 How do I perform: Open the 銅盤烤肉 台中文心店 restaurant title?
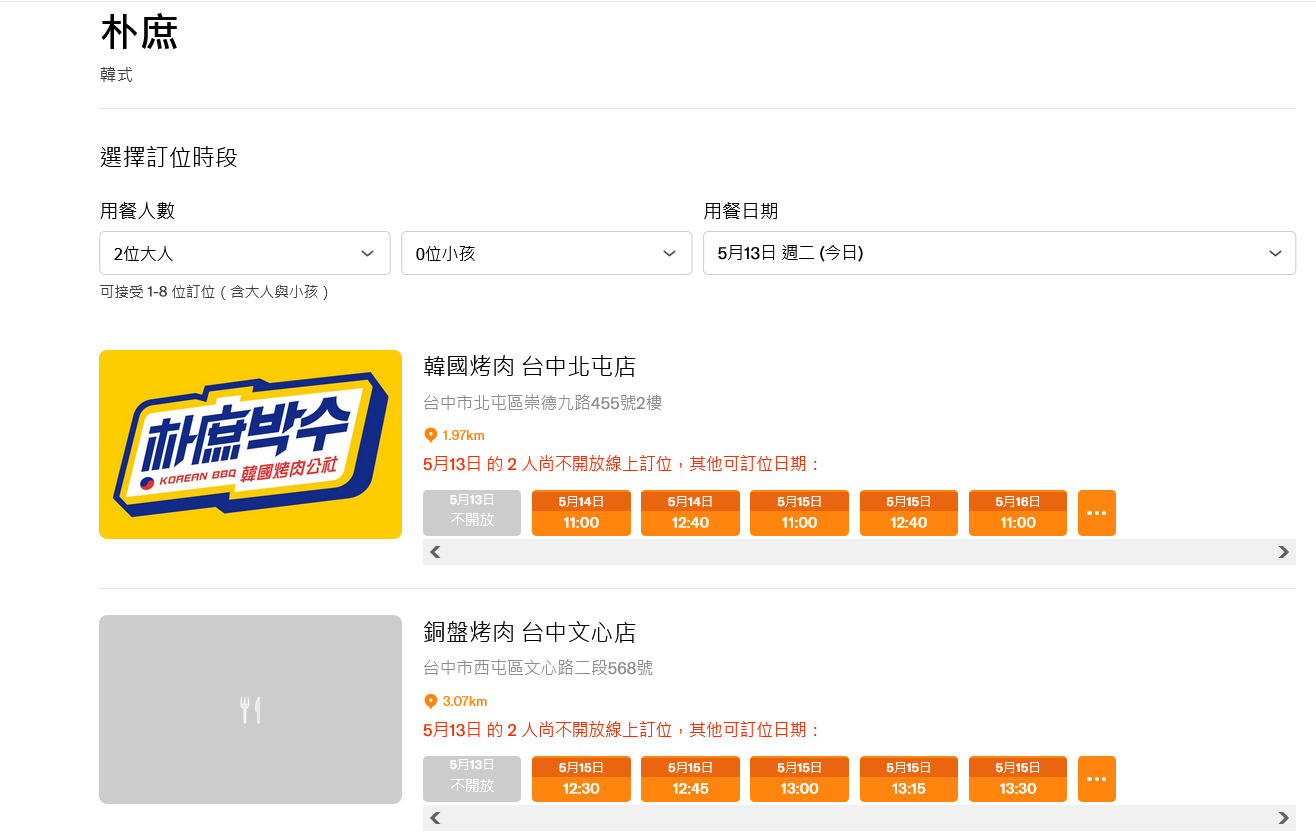[529, 632]
